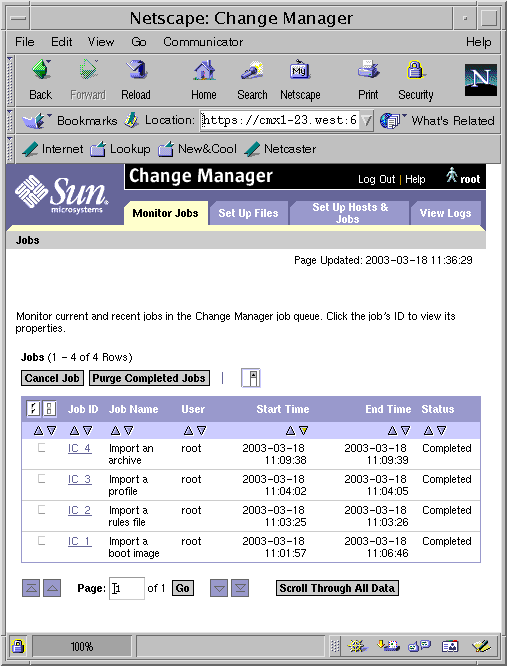Click the Sun Microsystems logo
The image size is (507, 666).
62,193
